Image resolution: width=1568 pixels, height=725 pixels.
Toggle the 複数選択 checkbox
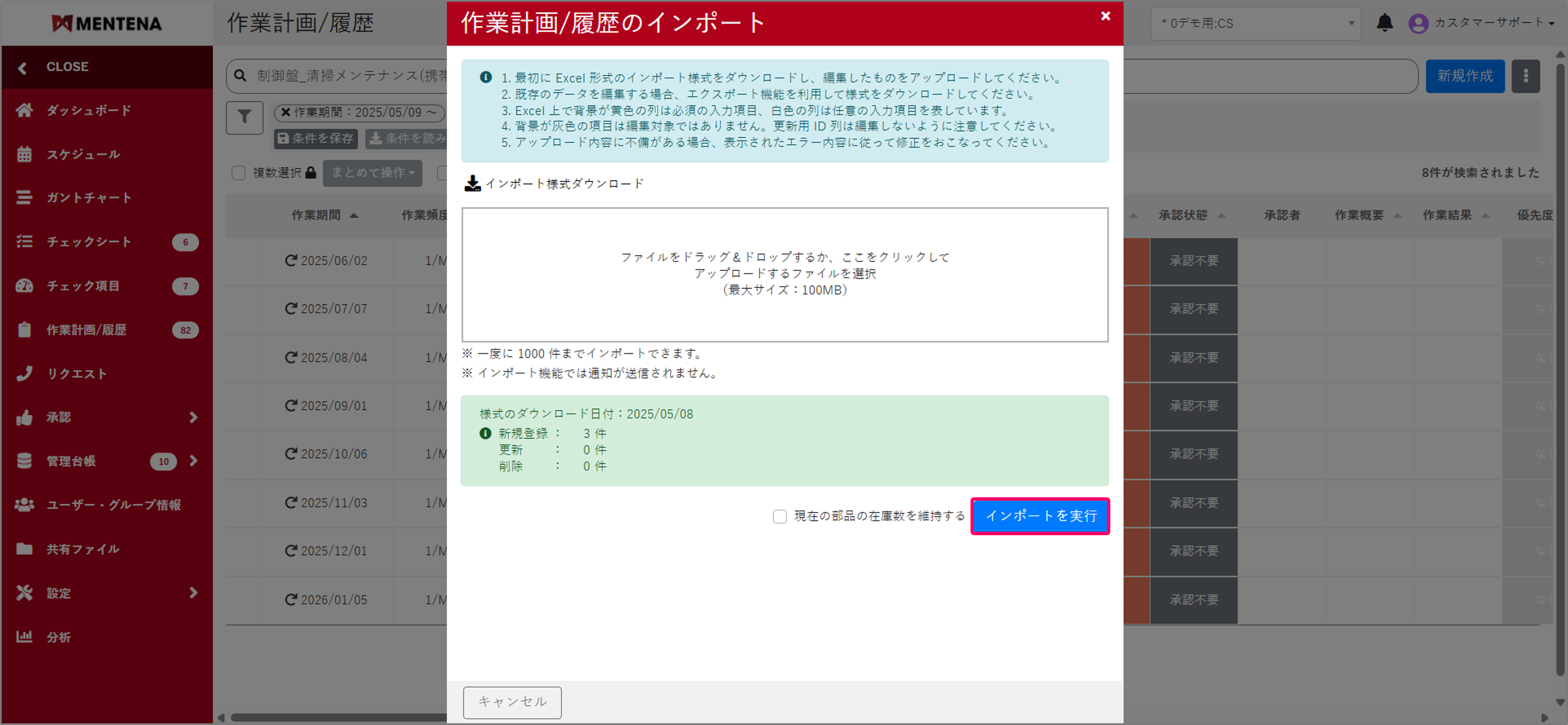click(238, 173)
